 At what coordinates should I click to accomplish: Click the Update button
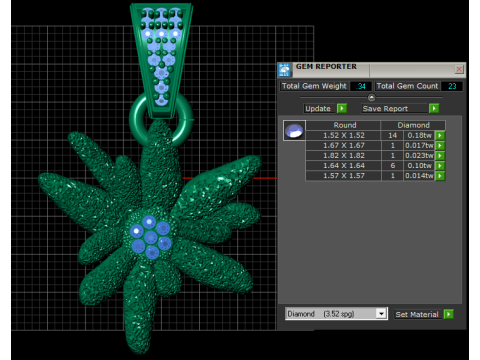tap(318, 108)
